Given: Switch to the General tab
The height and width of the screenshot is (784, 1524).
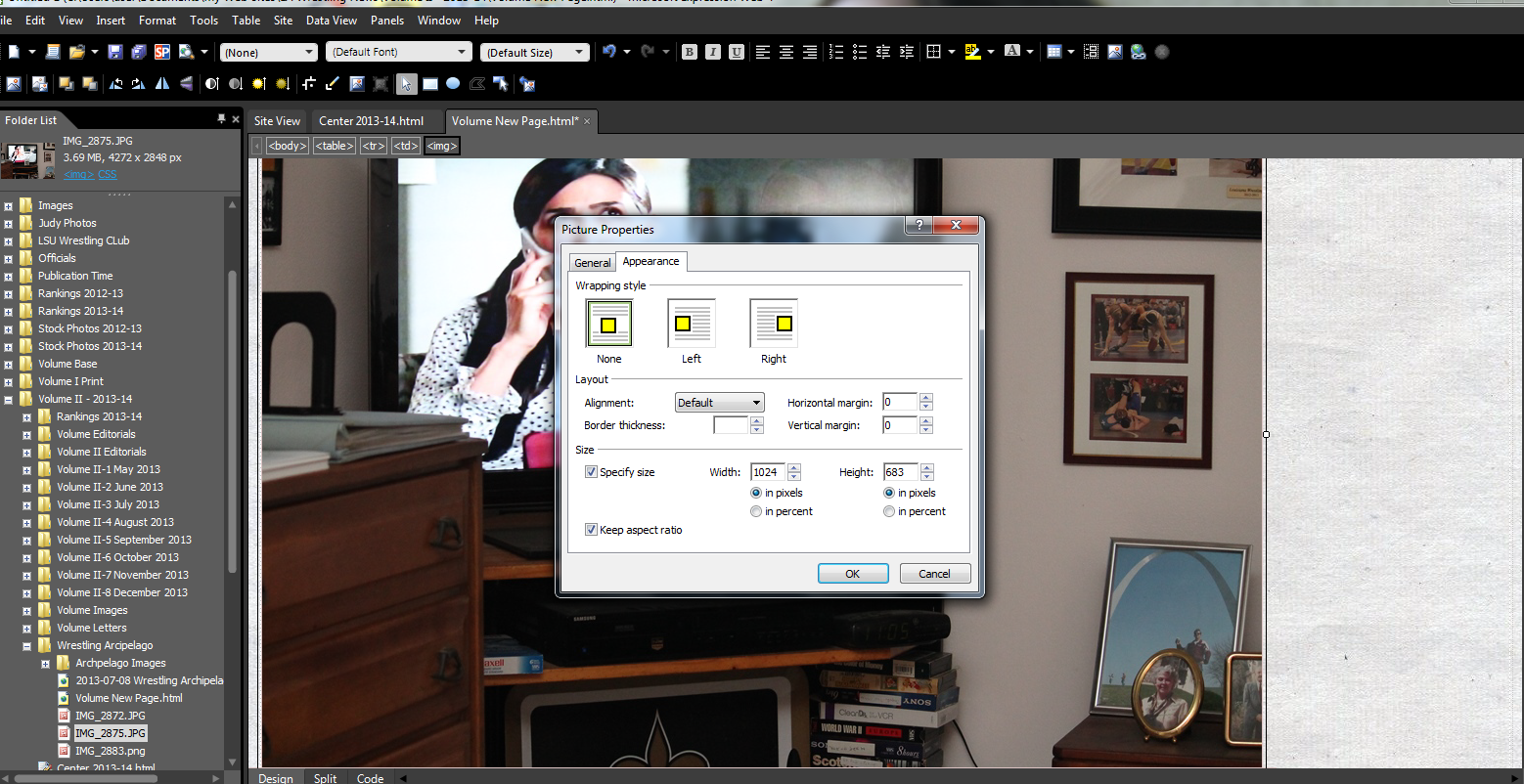Looking at the screenshot, I should [x=593, y=263].
